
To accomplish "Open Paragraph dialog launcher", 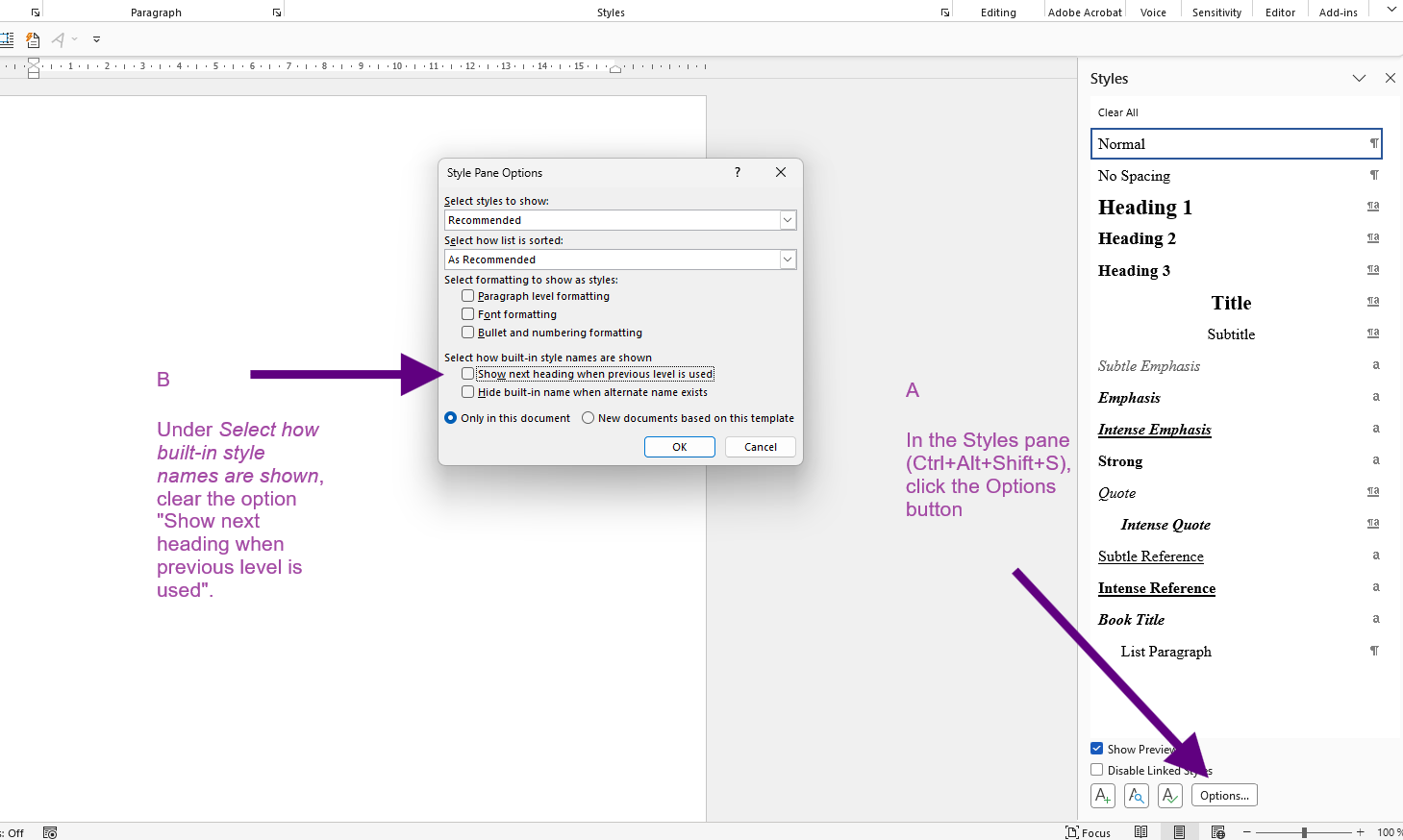I will [277, 12].
